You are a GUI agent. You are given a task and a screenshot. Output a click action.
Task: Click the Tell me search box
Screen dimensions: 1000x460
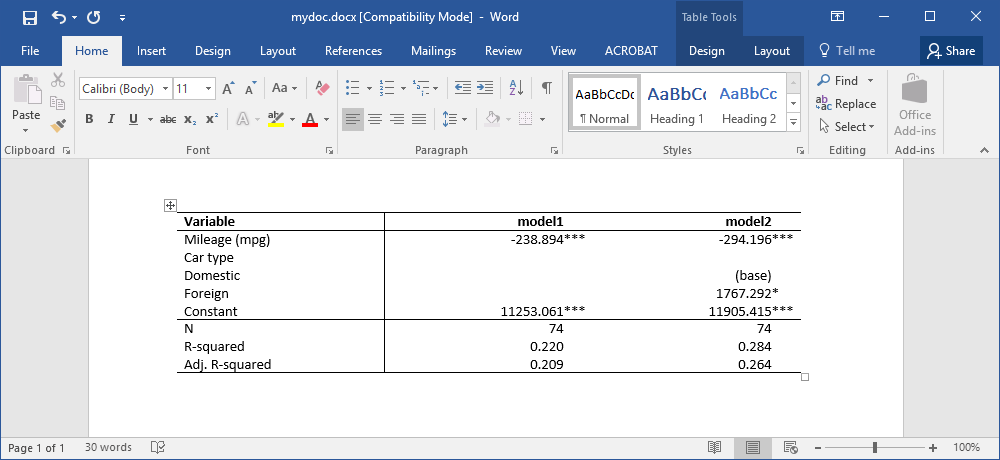click(847, 51)
